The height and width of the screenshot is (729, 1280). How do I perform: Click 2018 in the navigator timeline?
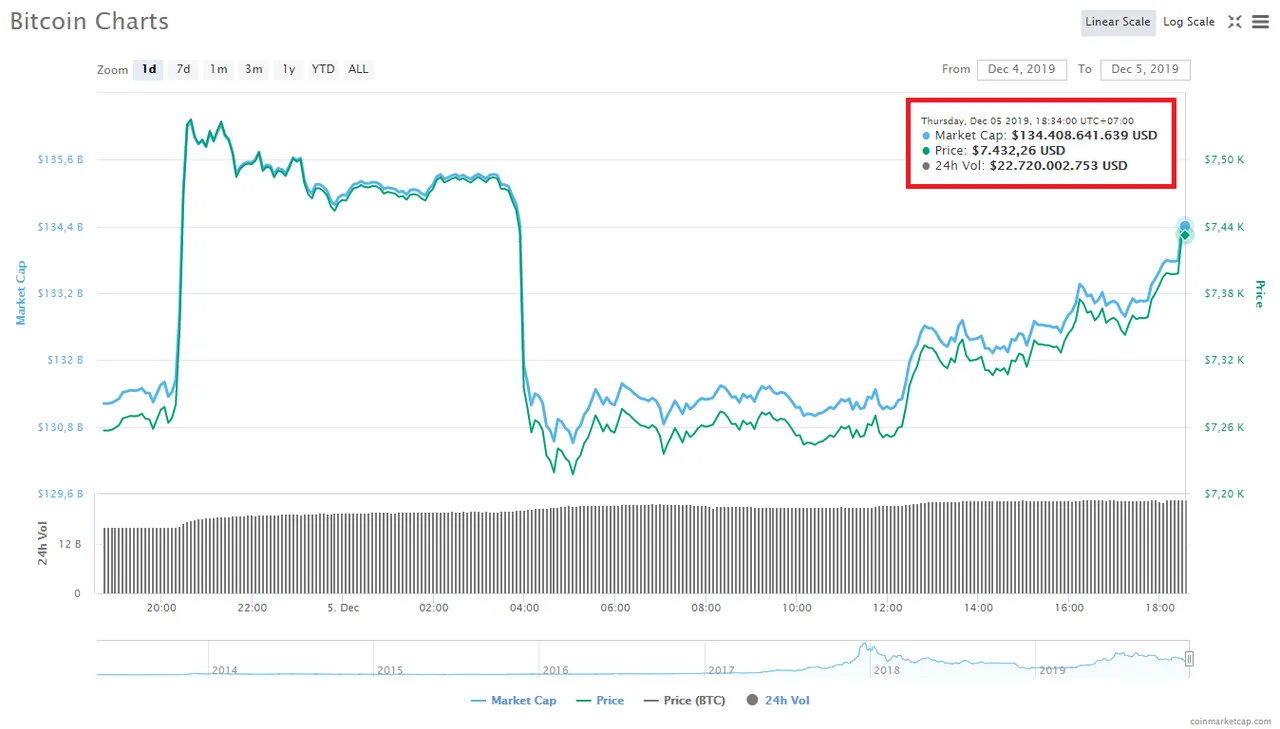(887, 670)
